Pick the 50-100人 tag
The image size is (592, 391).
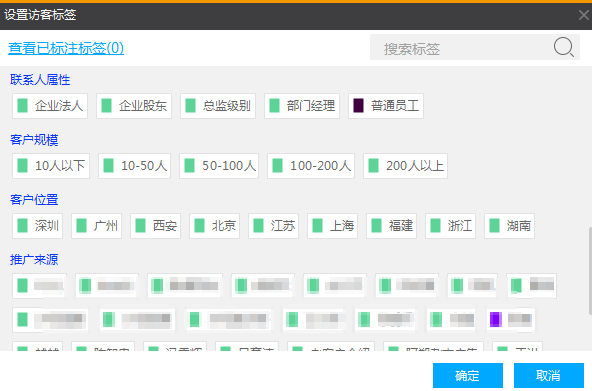point(219,166)
